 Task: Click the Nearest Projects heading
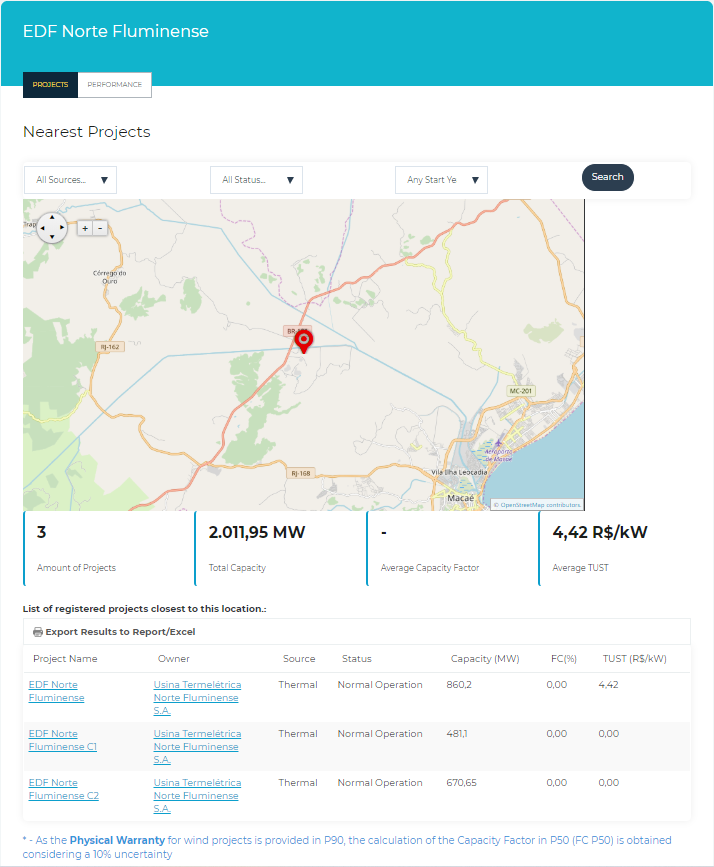[87, 132]
